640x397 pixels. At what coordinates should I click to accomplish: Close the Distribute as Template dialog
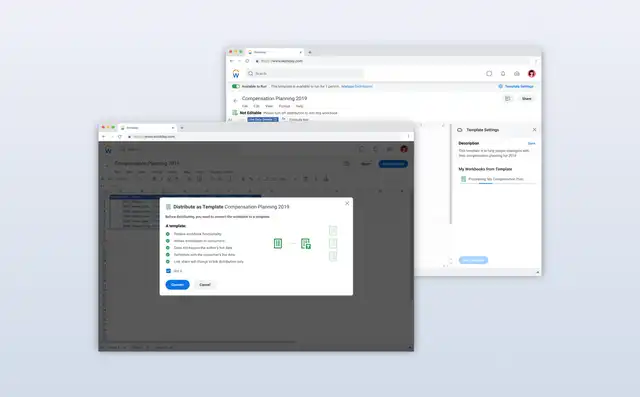click(347, 203)
